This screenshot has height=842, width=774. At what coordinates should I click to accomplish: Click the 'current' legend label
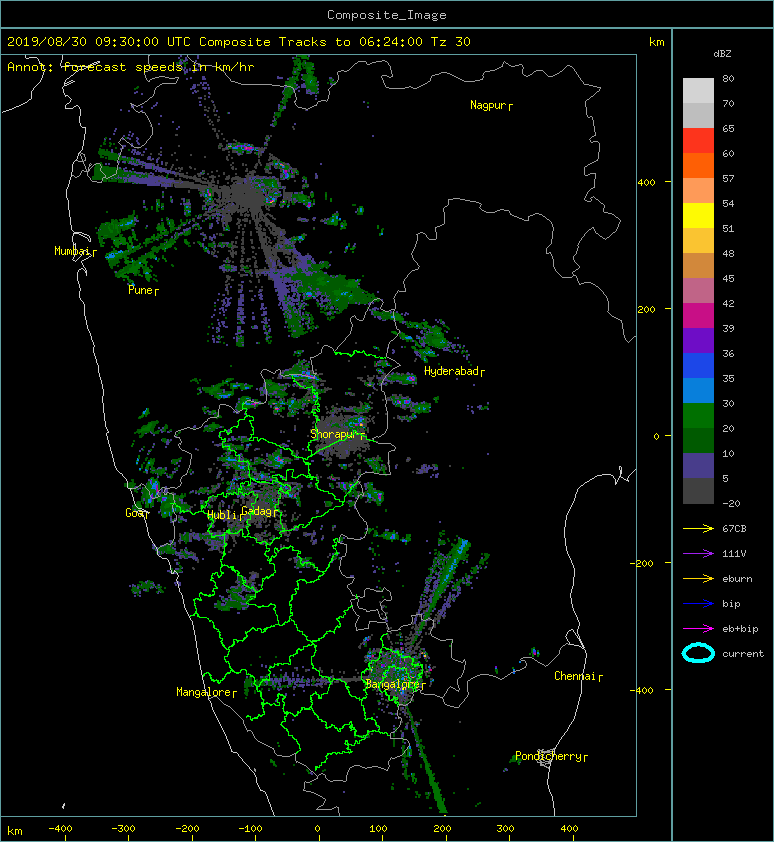tap(743, 654)
